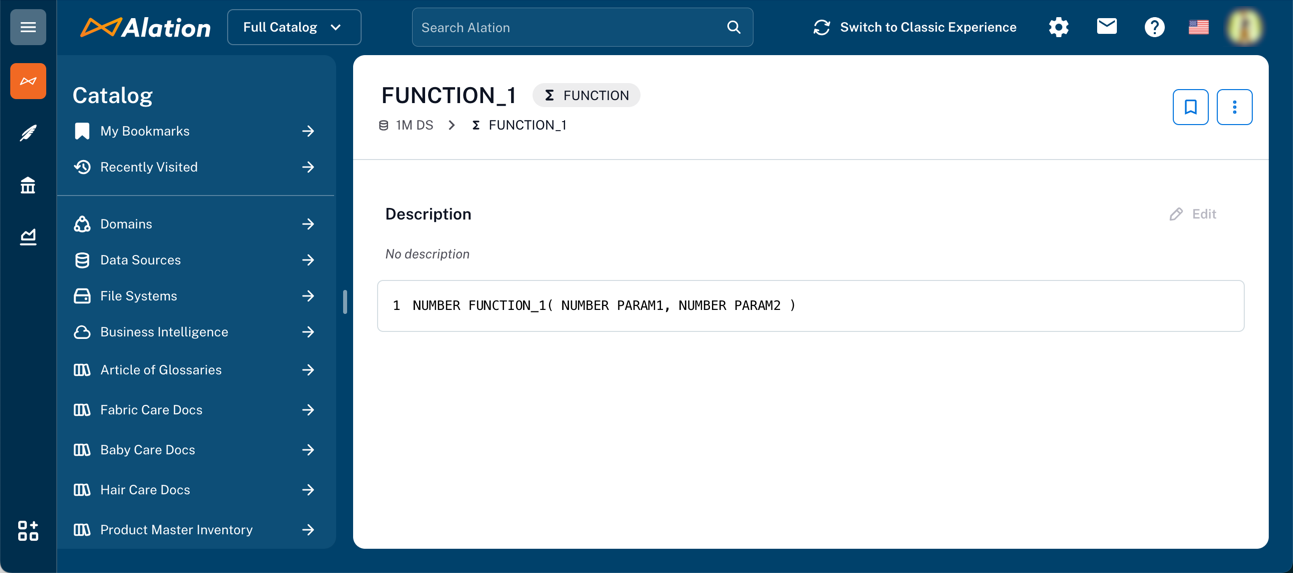
Task: Click the sidebar resize handle
Action: pyautogui.click(x=345, y=302)
